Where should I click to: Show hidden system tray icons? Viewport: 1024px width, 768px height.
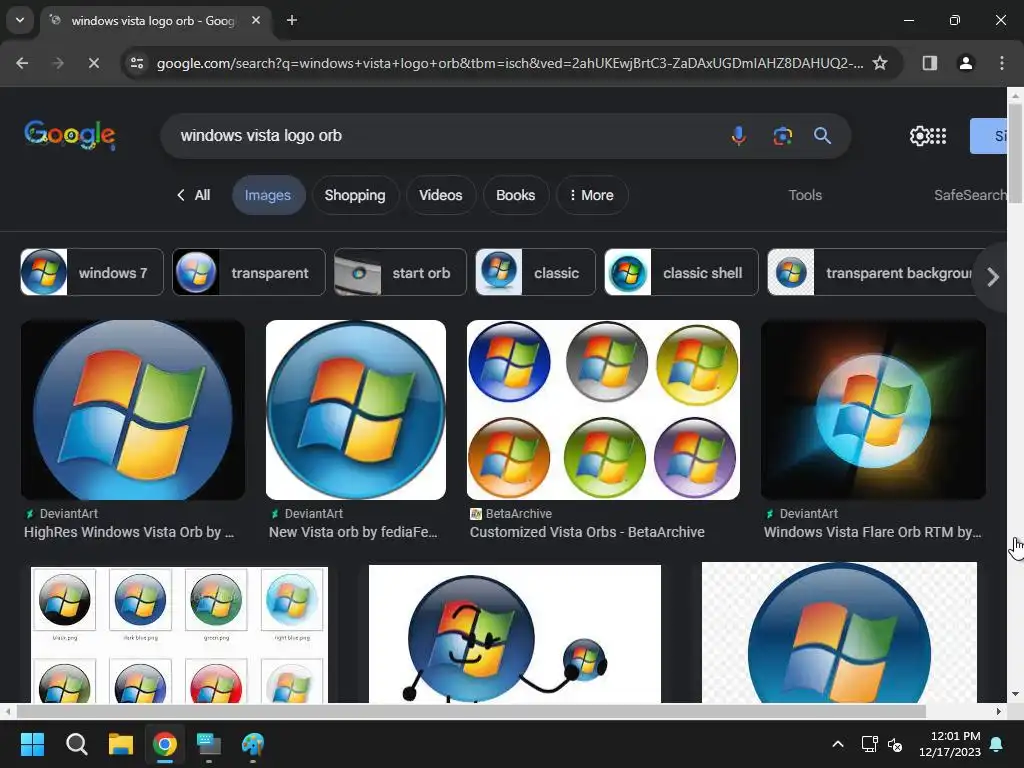pyautogui.click(x=838, y=744)
